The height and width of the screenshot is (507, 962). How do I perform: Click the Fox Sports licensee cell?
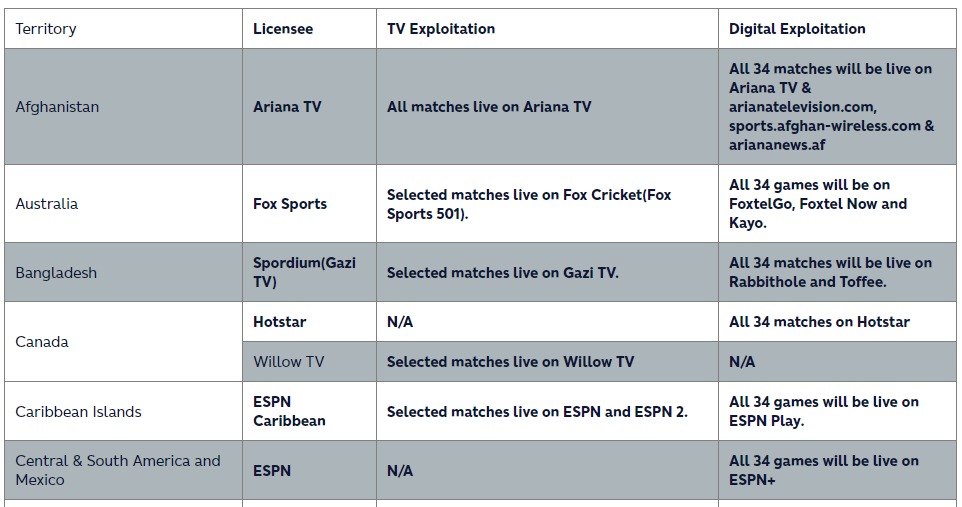tap(290, 204)
